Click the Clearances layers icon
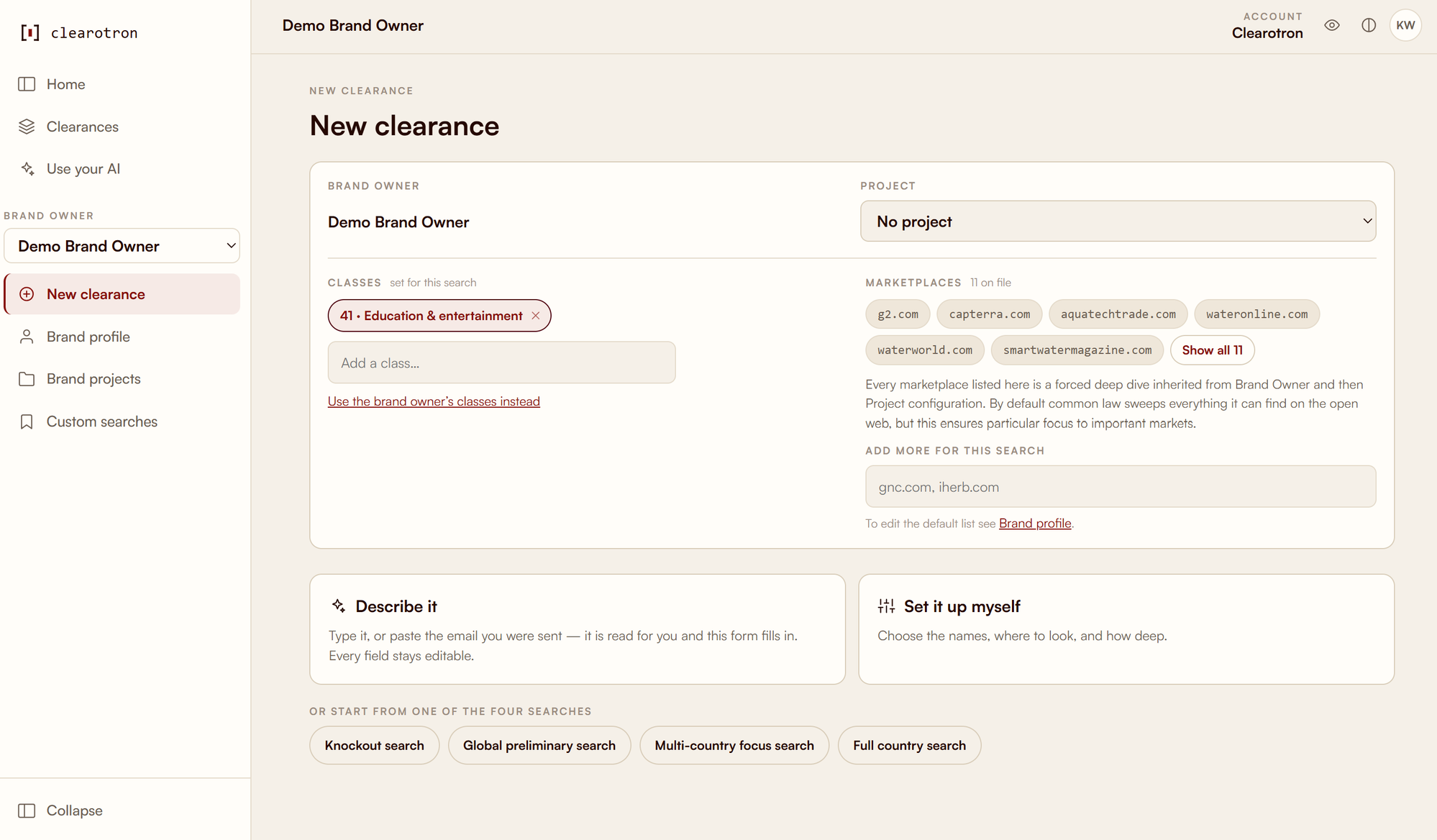The height and width of the screenshot is (840, 1437). tap(27, 127)
